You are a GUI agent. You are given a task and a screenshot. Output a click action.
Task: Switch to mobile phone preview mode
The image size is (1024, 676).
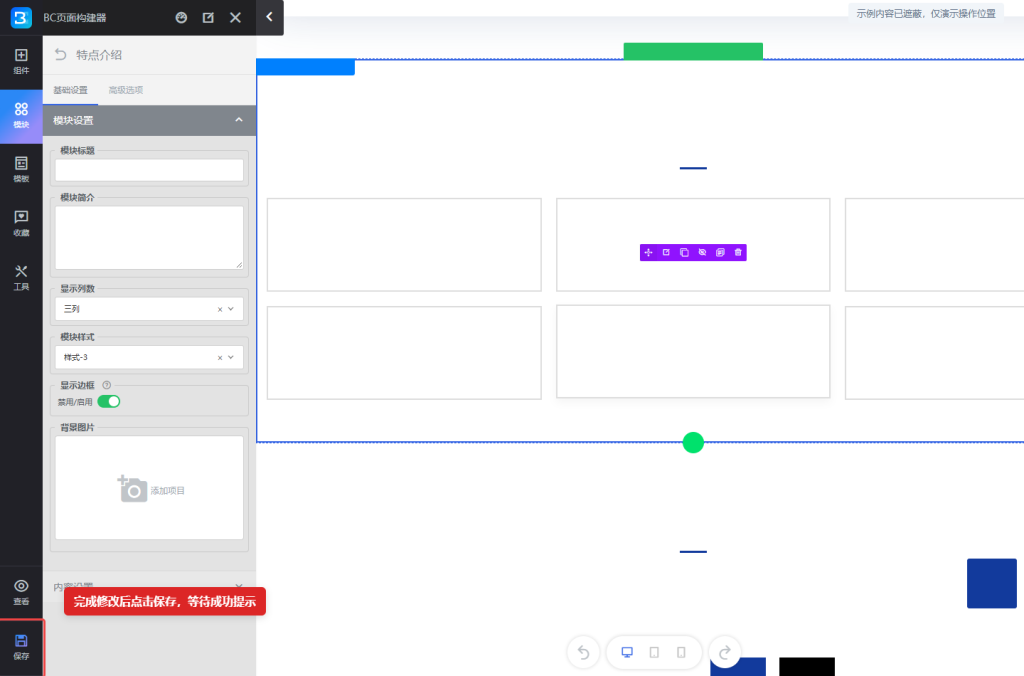681,652
